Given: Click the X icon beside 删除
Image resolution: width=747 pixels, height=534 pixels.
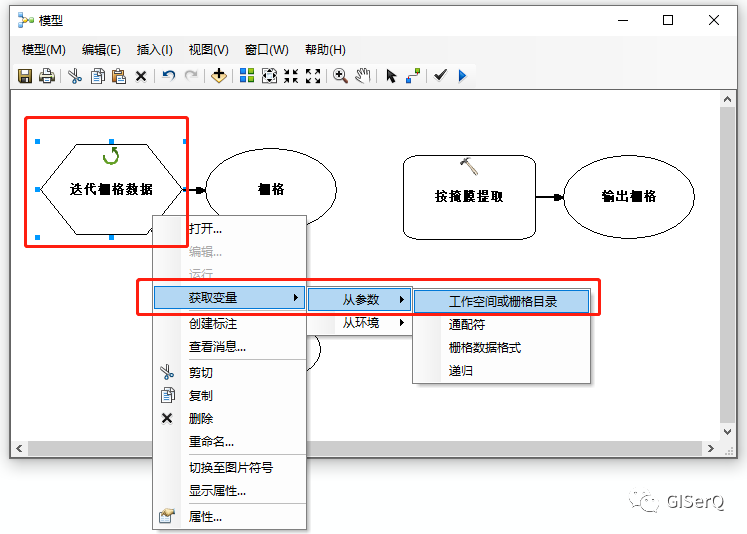Looking at the screenshot, I should (x=167, y=418).
